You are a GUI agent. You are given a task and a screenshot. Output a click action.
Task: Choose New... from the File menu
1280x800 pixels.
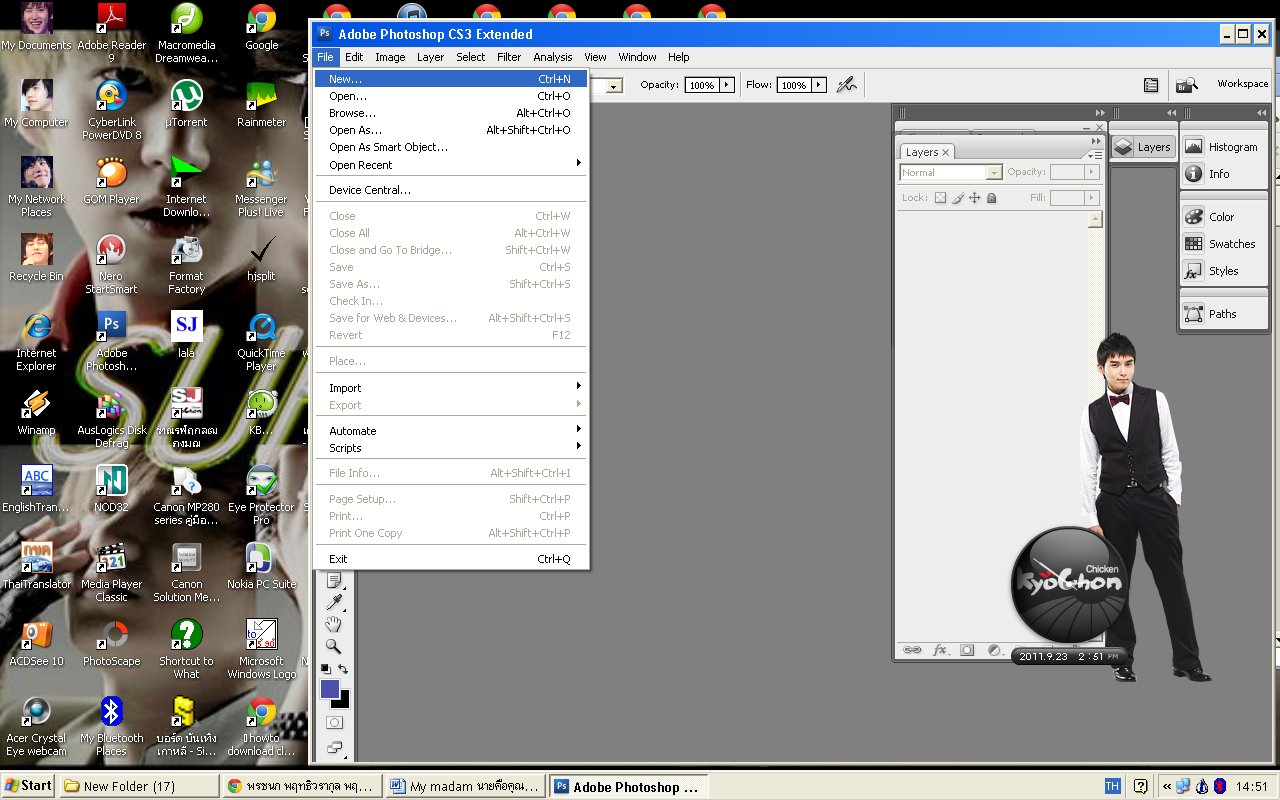tap(451, 79)
